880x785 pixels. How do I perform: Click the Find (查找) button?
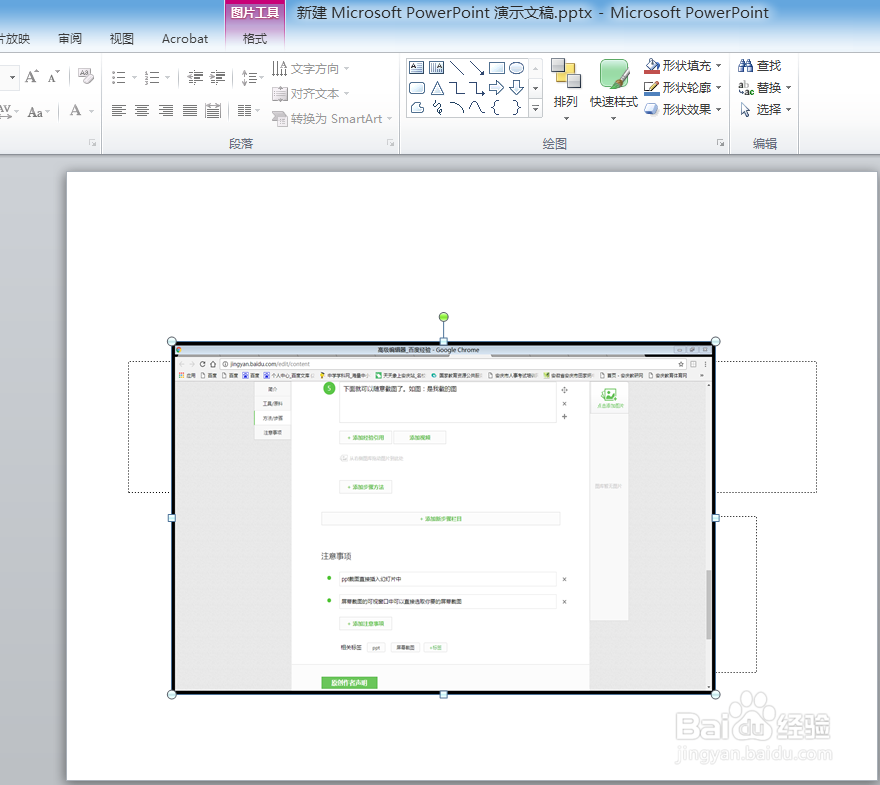point(760,66)
